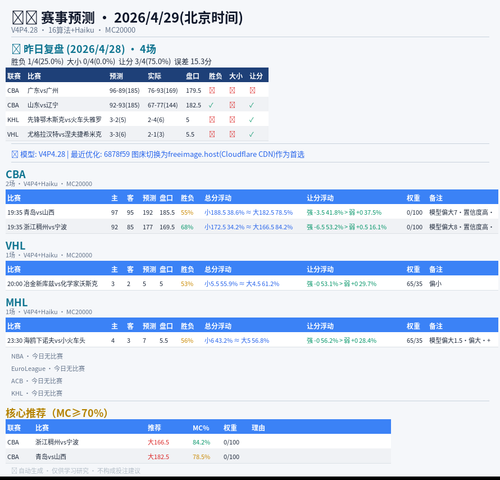This screenshot has width=500, height=480.
Task: Click the line ACB · 今日无比赛
Action: [36, 381]
